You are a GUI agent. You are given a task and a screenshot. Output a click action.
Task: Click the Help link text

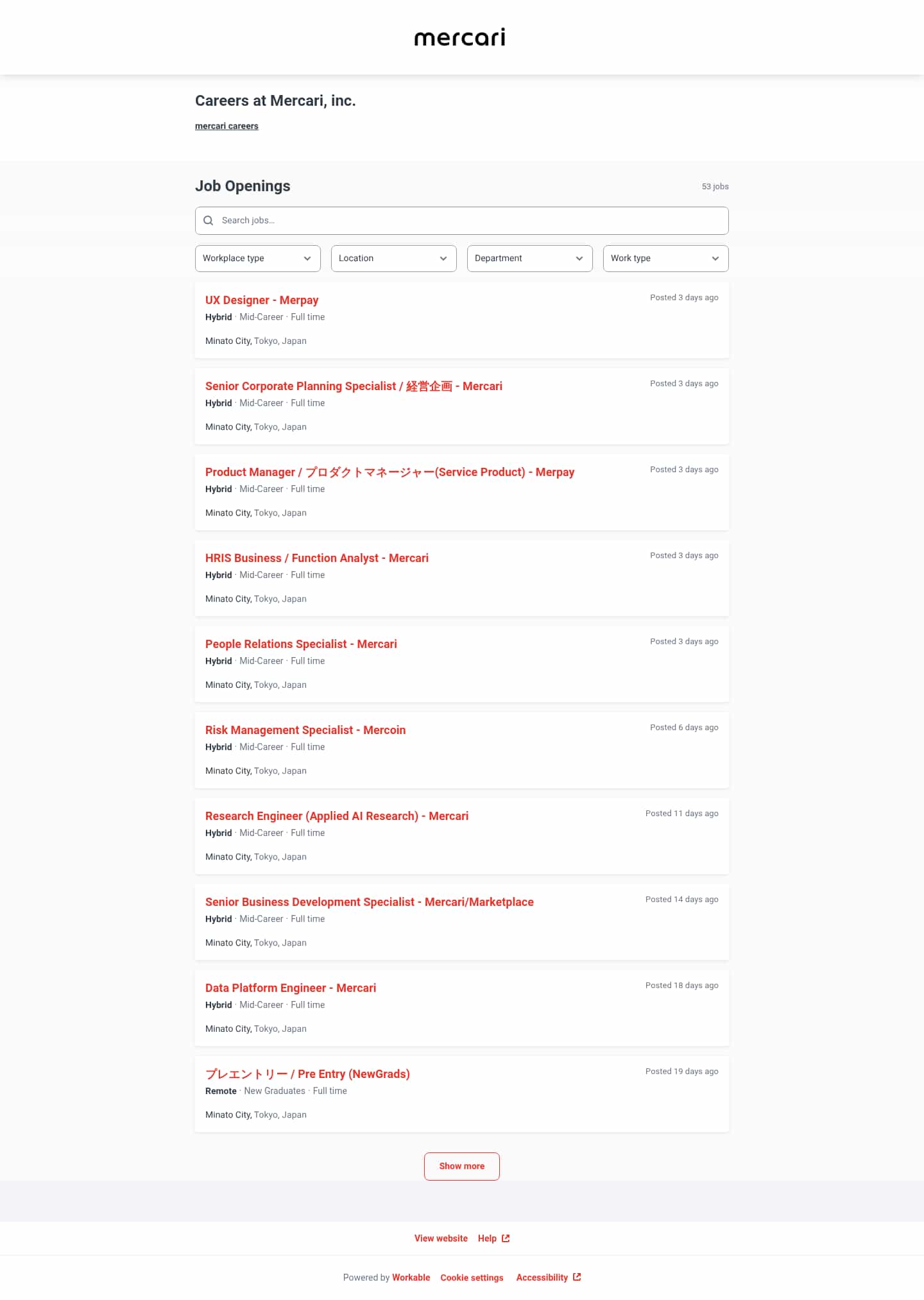pos(487,1238)
